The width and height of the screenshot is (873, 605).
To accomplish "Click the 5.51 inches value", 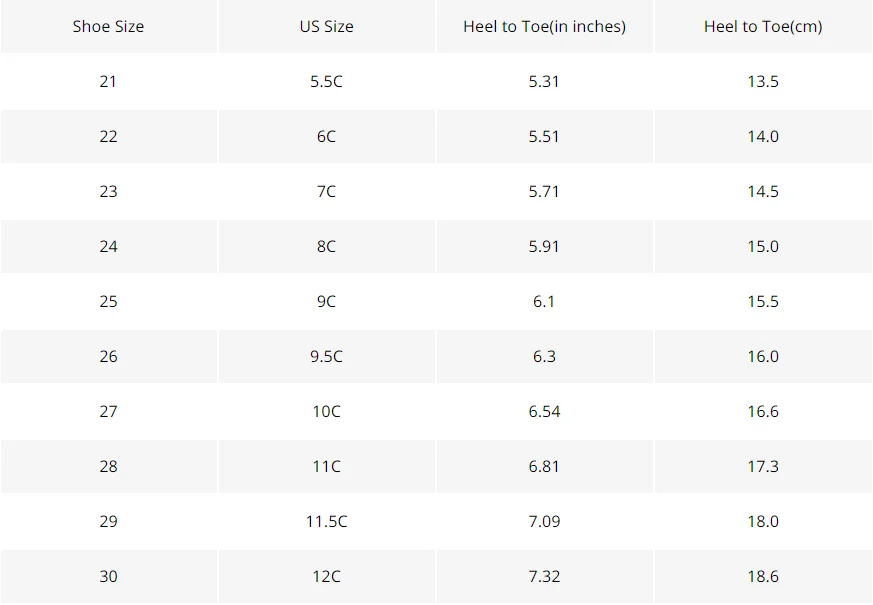I will pos(545,136).
